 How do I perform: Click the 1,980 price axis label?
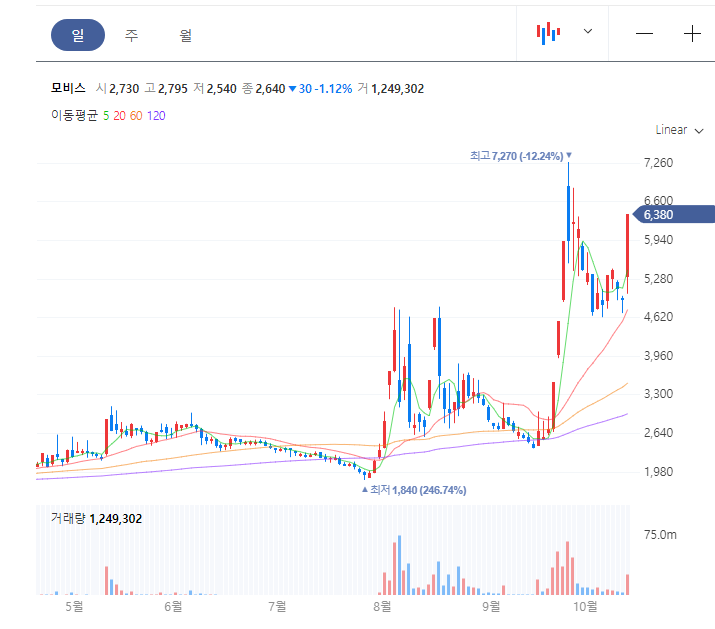[x=658, y=472]
